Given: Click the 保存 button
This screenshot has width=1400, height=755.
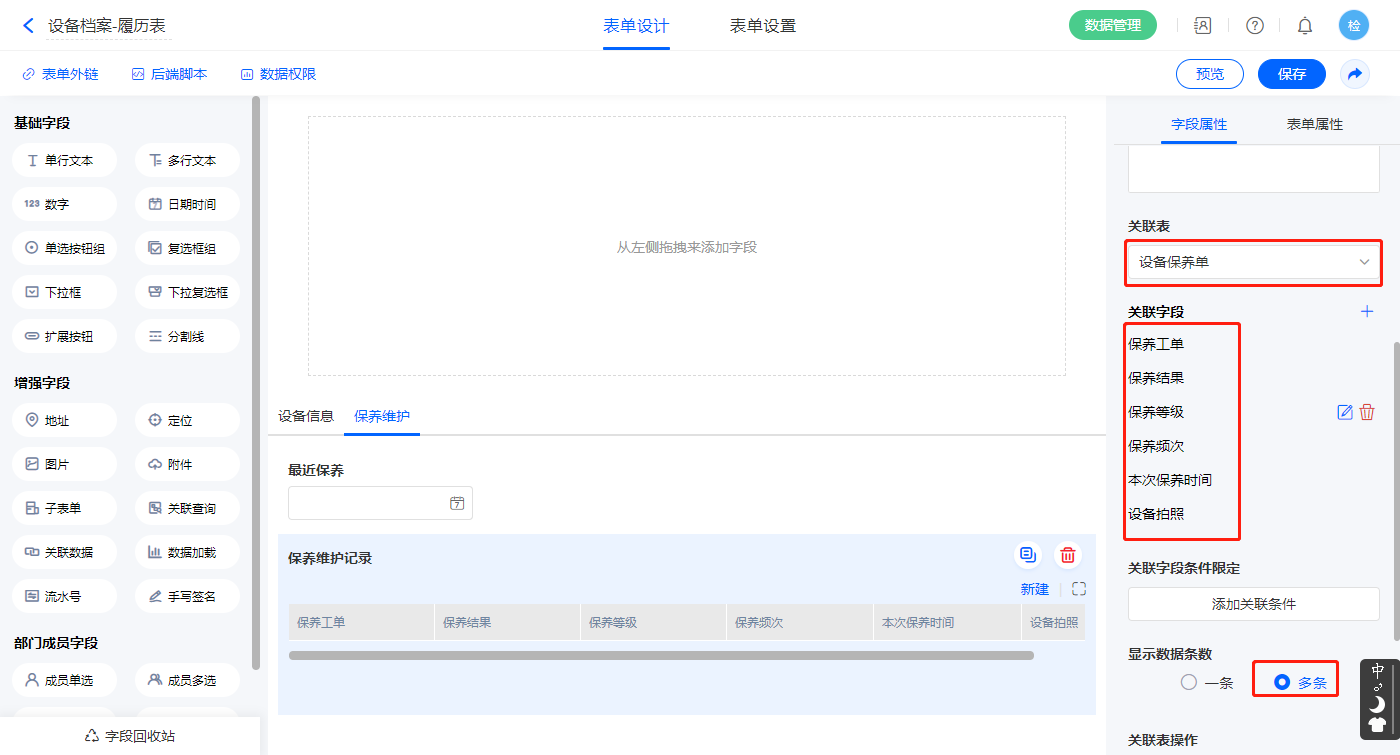Looking at the screenshot, I should [x=1291, y=74].
